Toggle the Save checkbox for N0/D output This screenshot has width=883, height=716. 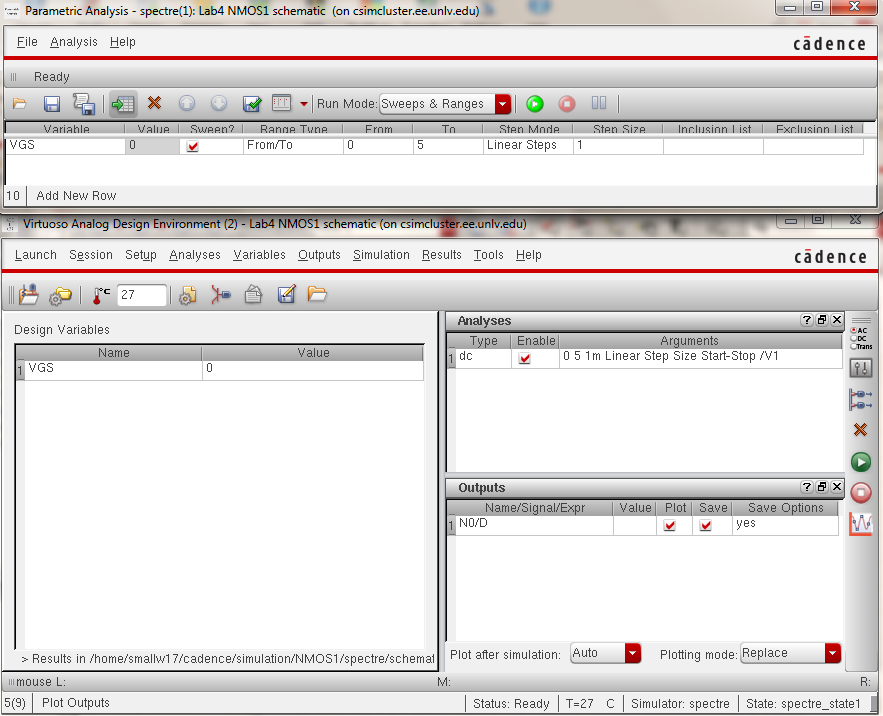tap(706, 525)
